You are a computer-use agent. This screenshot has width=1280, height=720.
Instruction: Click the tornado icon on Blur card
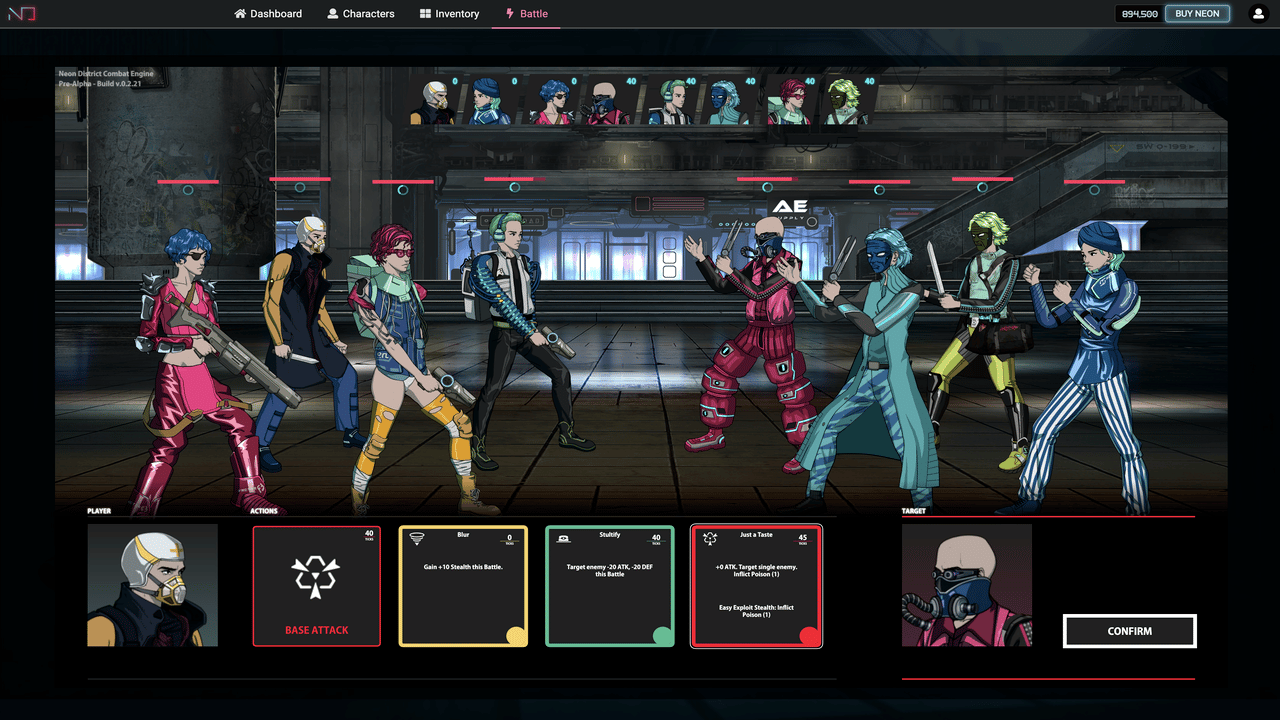418,538
